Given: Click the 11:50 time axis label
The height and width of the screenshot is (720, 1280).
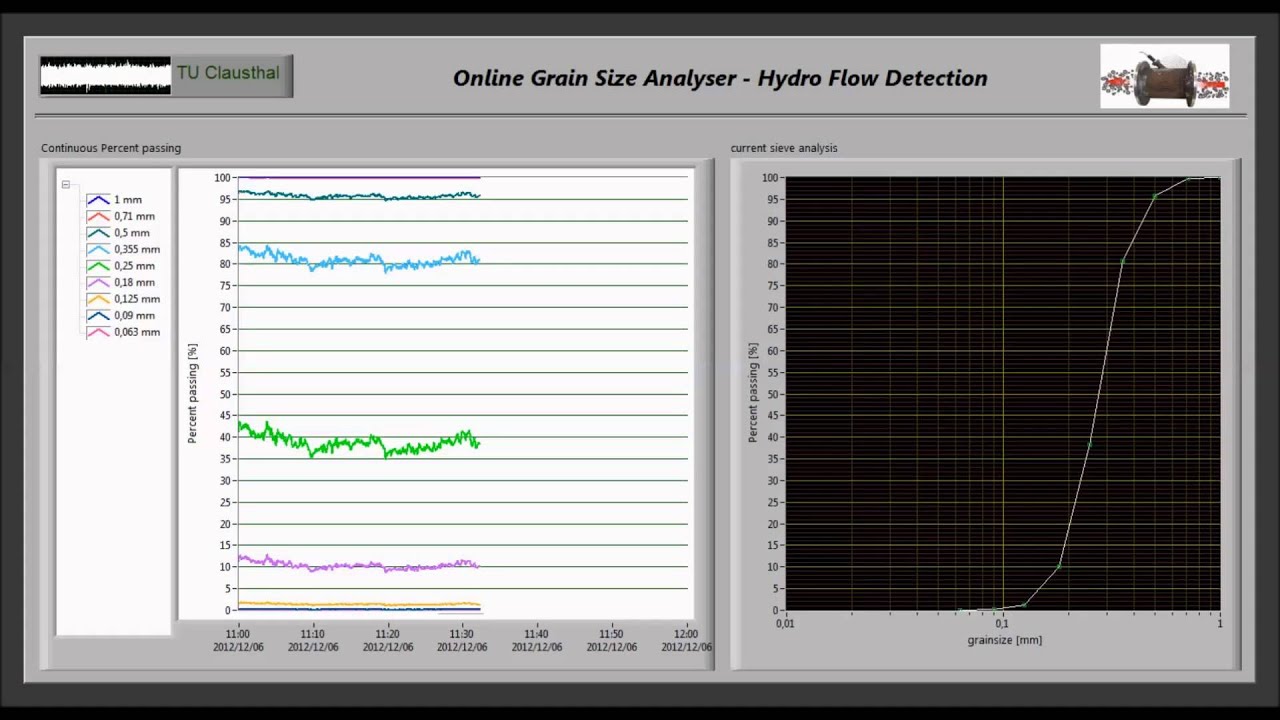Looking at the screenshot, I should click(611, 634).
